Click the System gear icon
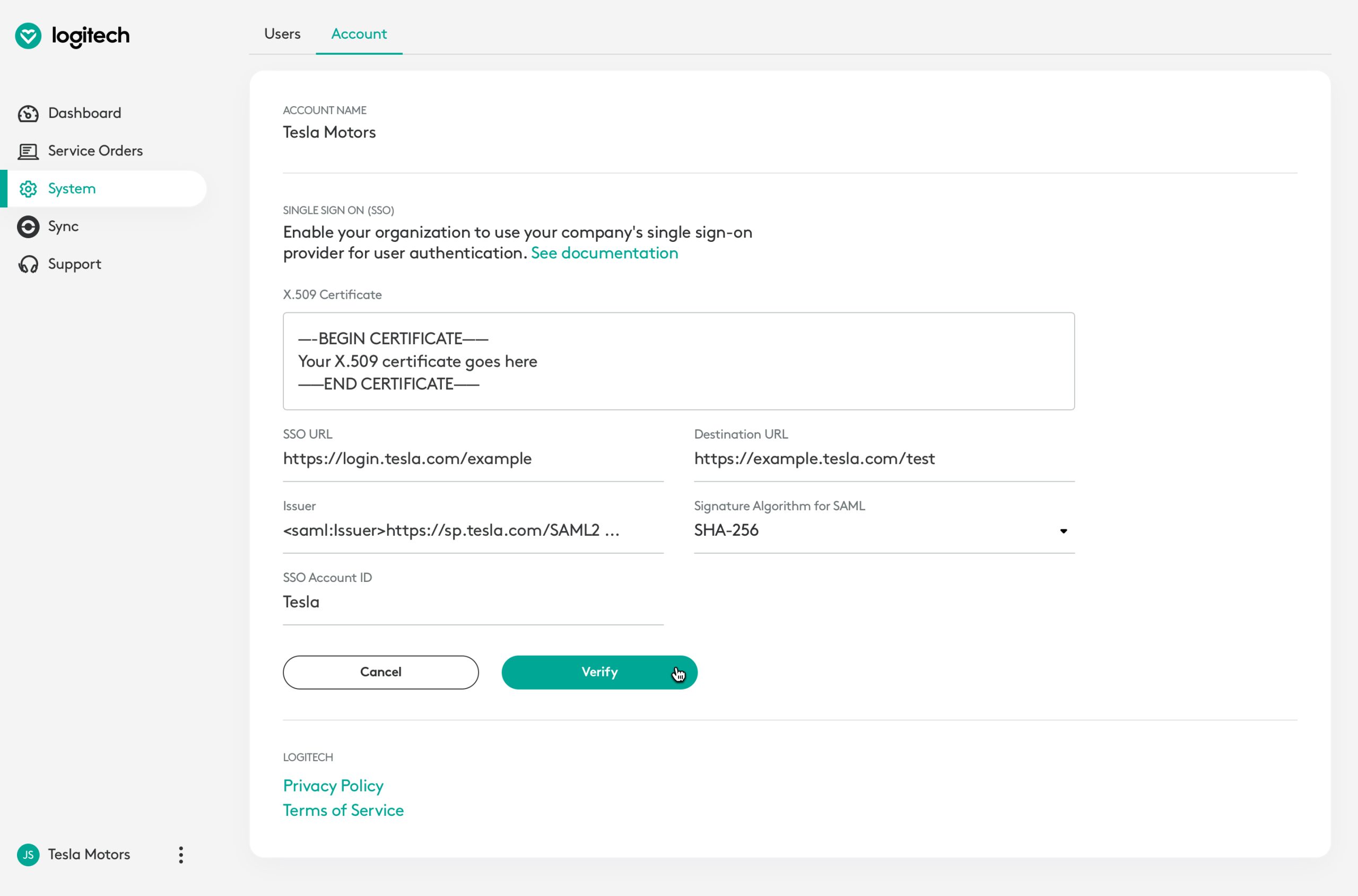1358x896 pixels. coord(28,189)
